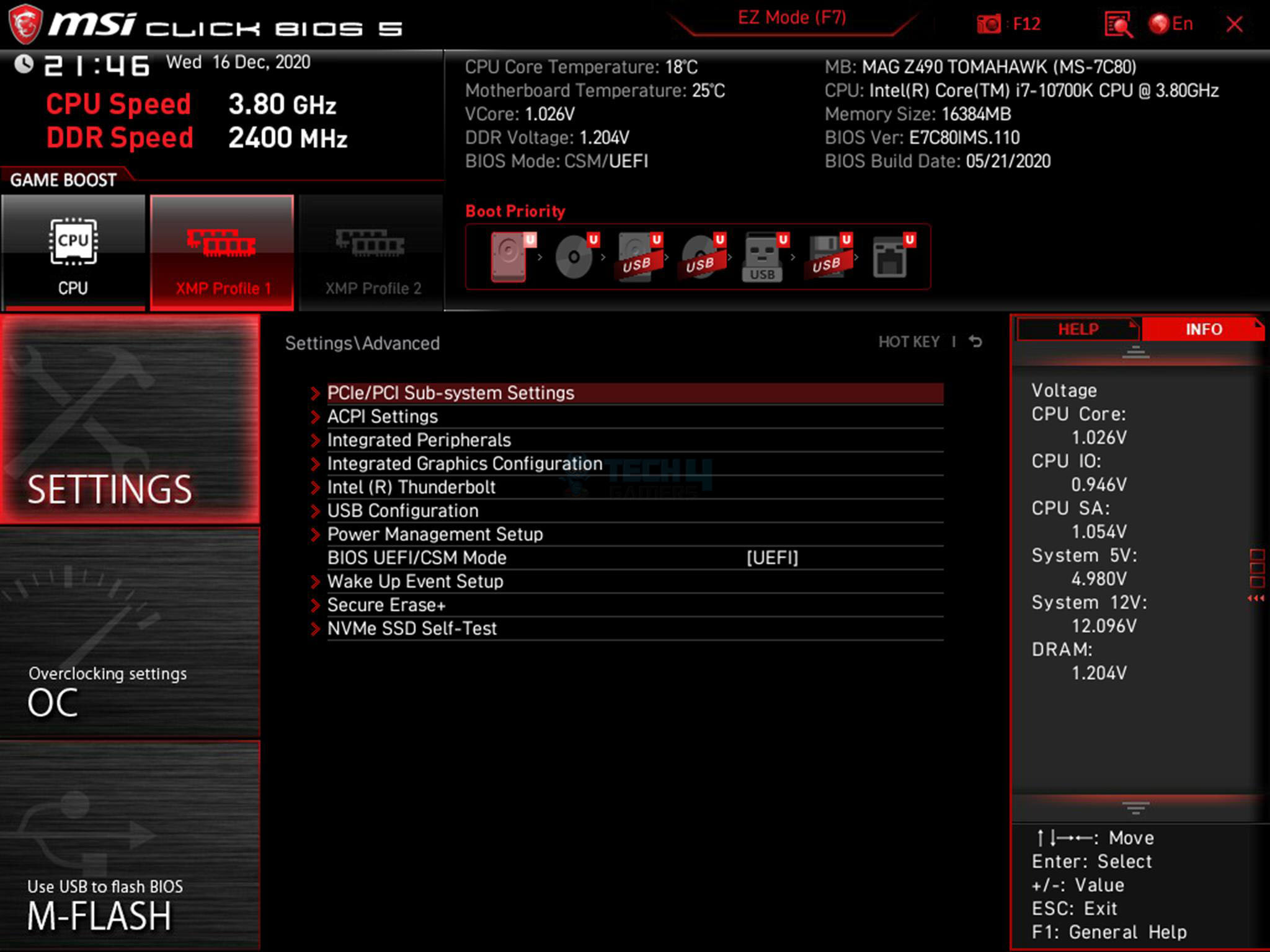The width and height of the screenshot is (1270, 952).
Task: Click the MSI dragon shield logo
Action: pos(25,24)
